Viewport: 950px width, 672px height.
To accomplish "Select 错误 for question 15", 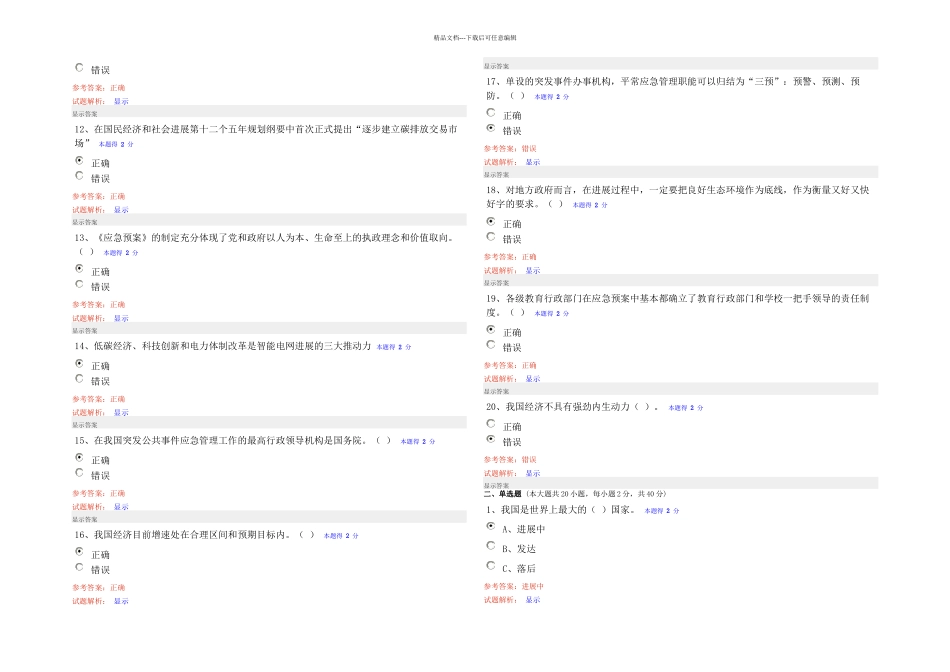I will click(79, 473).
